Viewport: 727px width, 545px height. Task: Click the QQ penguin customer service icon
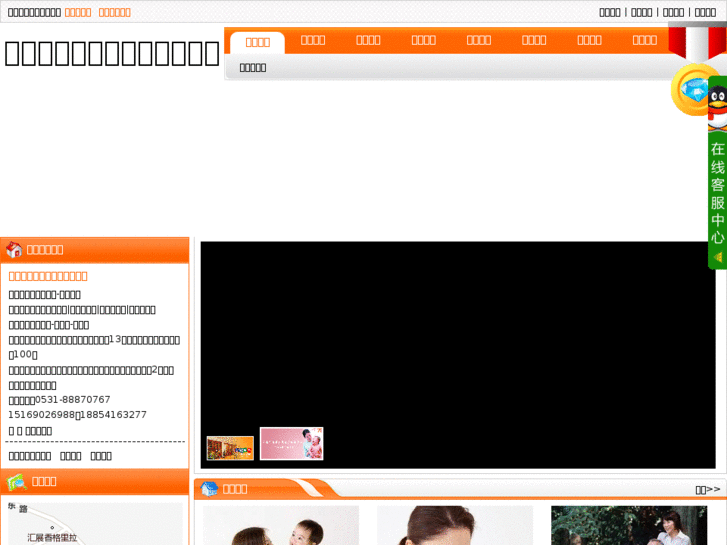click(717, 108)
